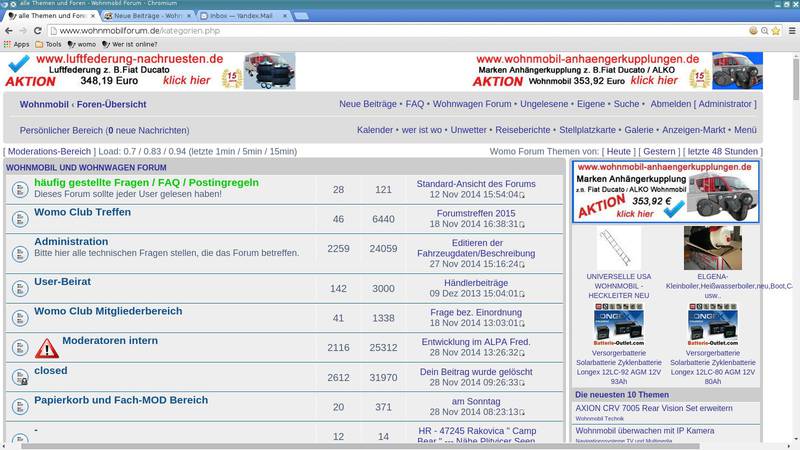Viewport: 800px width, 450px height.
Task: Close the Yandex.Mail tab
Action: [x=285, y=16]
